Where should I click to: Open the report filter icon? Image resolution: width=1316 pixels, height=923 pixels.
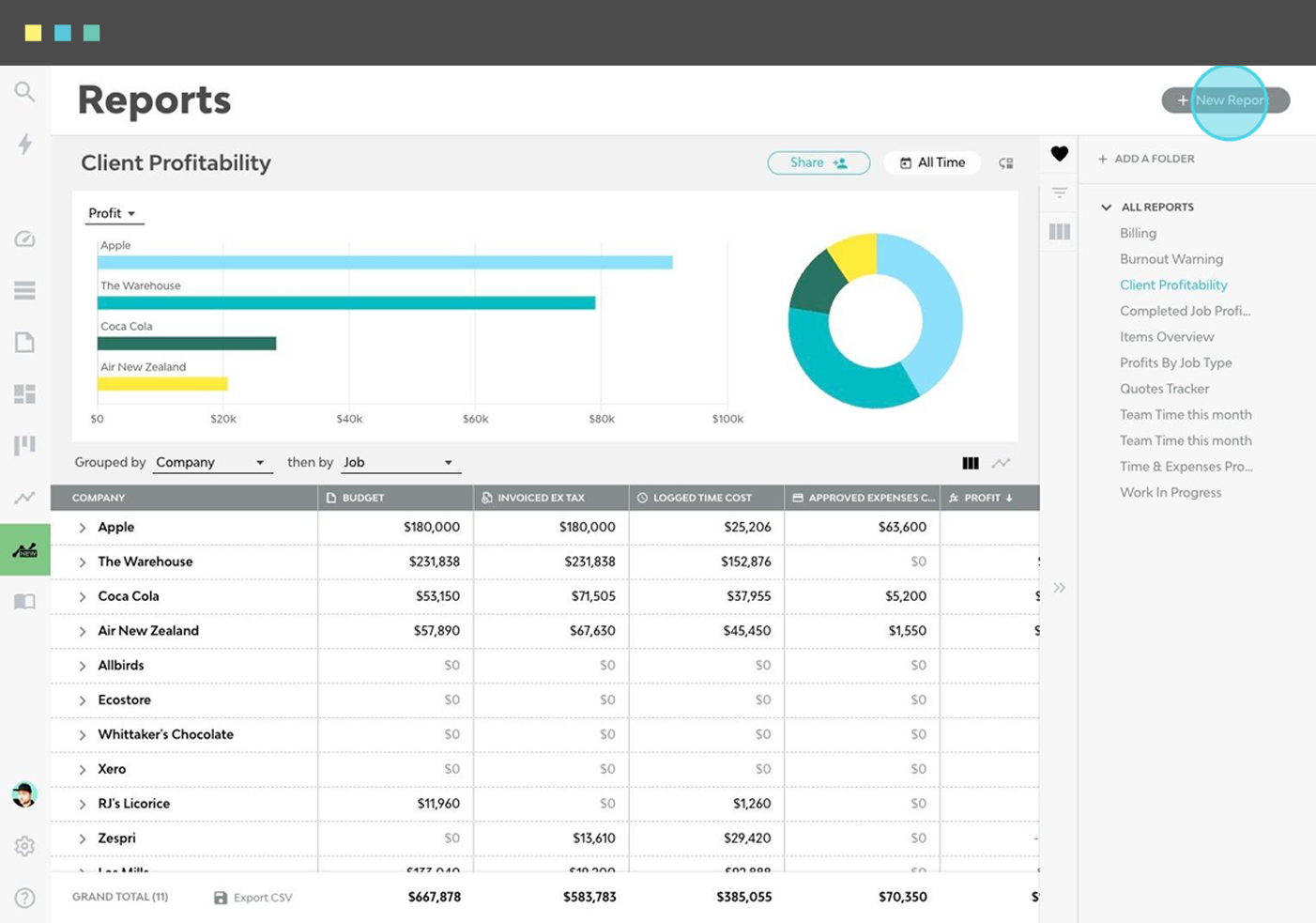click(x=1059, y=192)
